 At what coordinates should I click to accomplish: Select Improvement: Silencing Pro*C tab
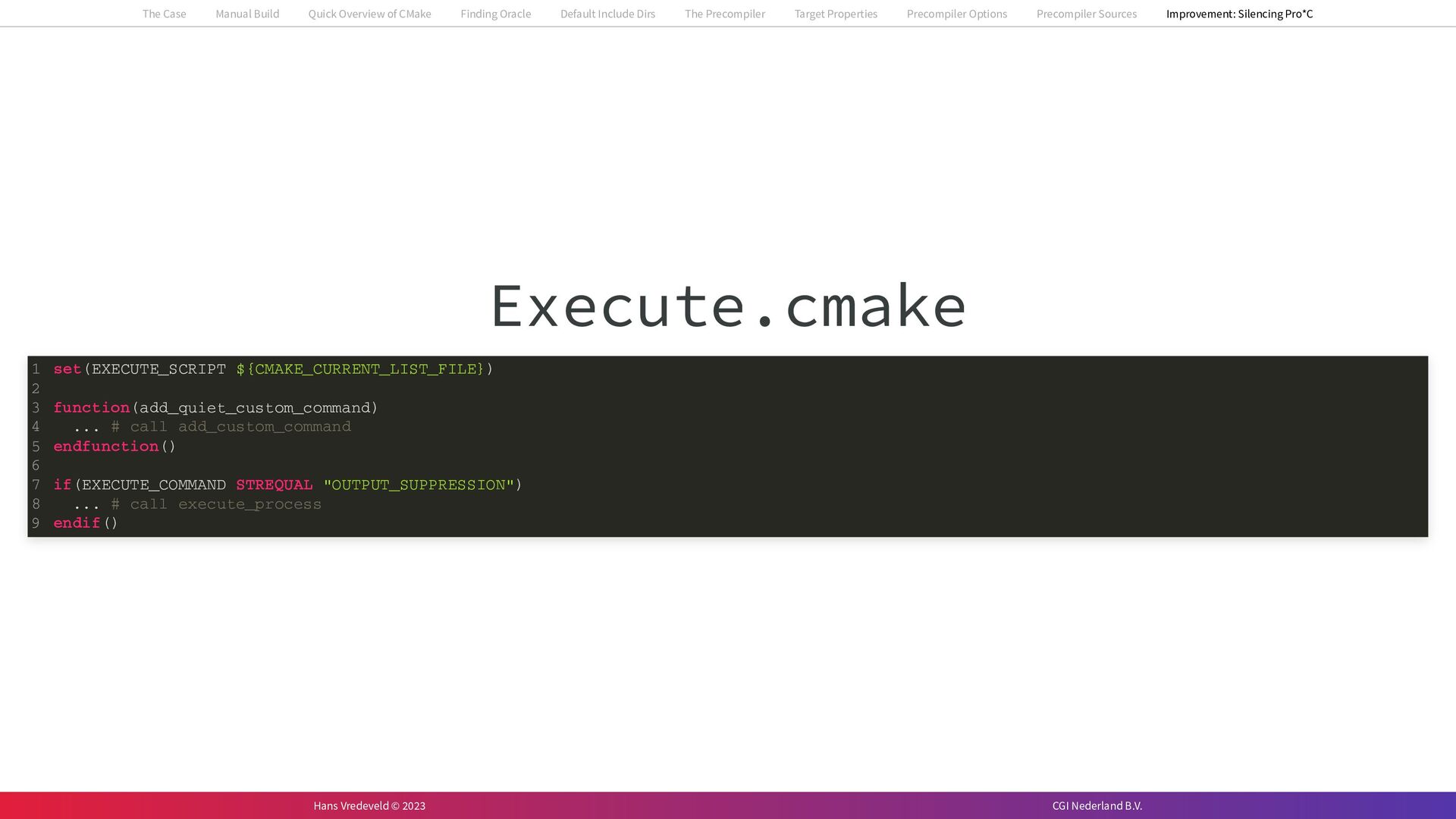(x=1239, y=14)
